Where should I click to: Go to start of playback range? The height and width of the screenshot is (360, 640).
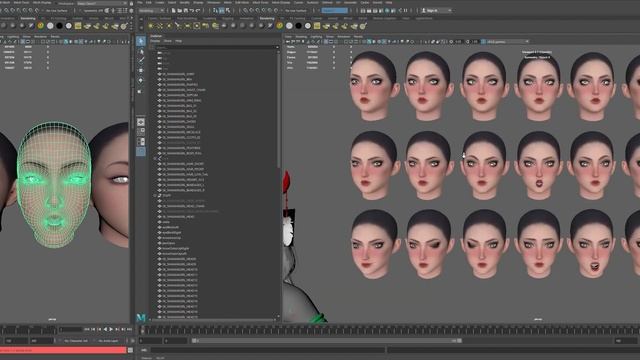tap(87, 329)
